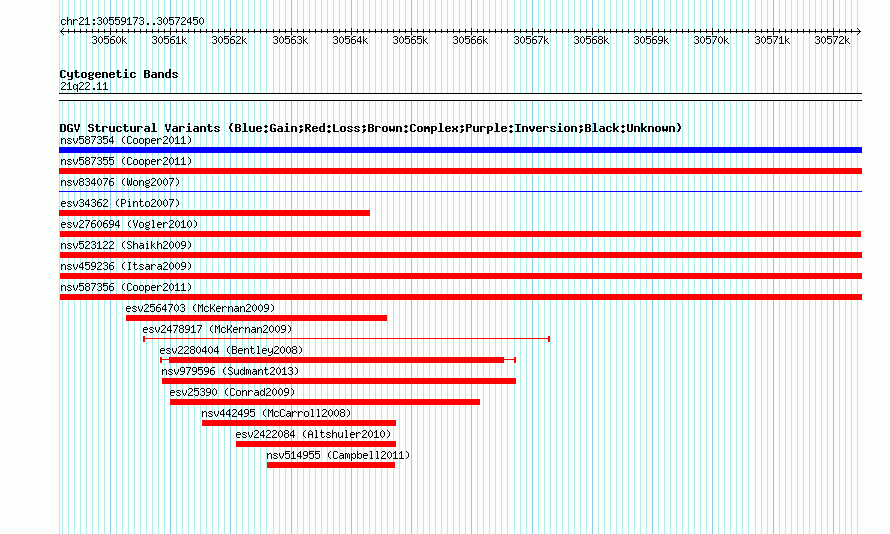Image resolution: width=890 pixels, height=534 pixels.
Task: Click esv2760694 (Vogler2010) label
Action: point(129,224)
